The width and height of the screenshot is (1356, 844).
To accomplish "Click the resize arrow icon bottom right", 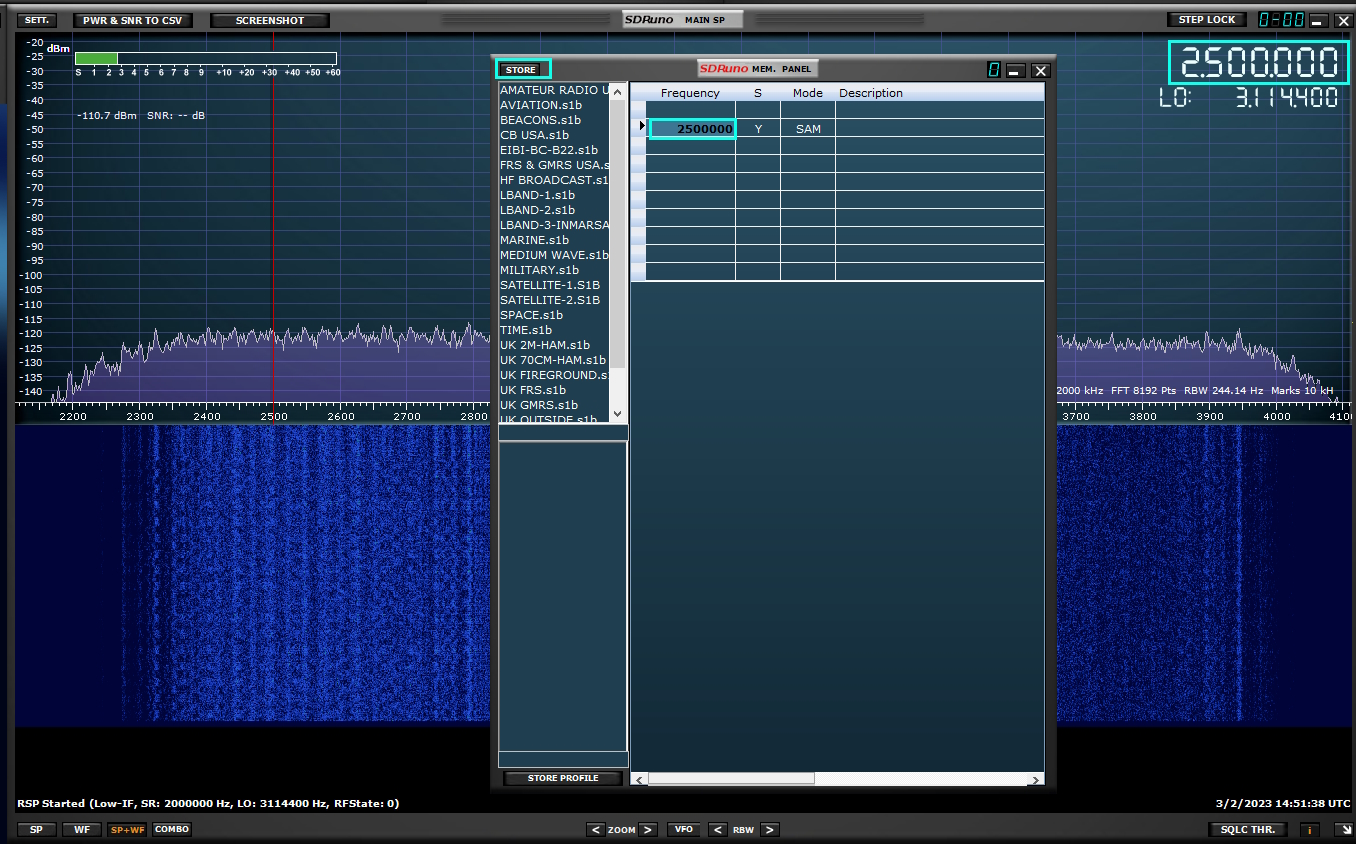I will coord(1344,829).
